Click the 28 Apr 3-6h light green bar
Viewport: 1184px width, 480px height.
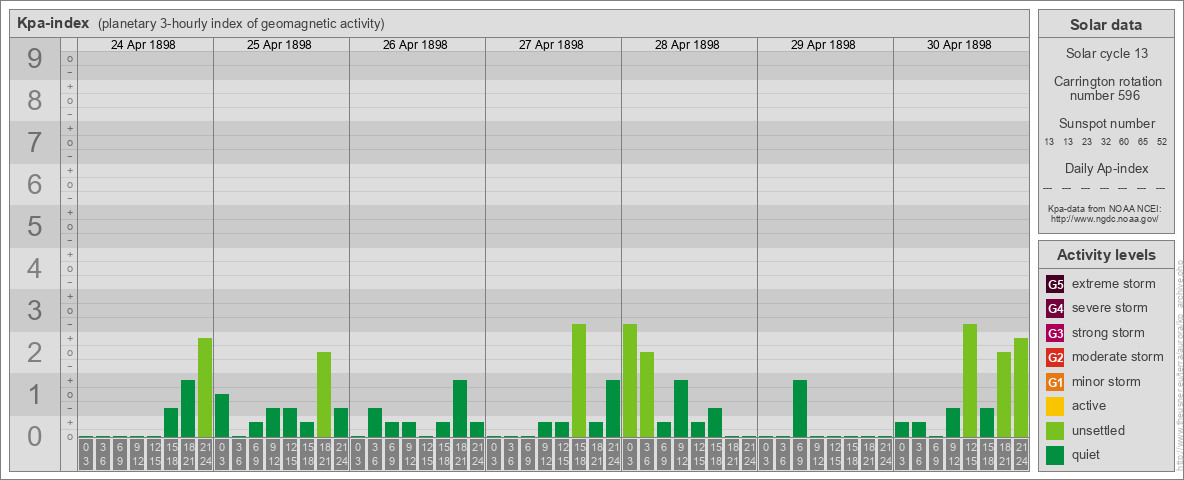647,395
